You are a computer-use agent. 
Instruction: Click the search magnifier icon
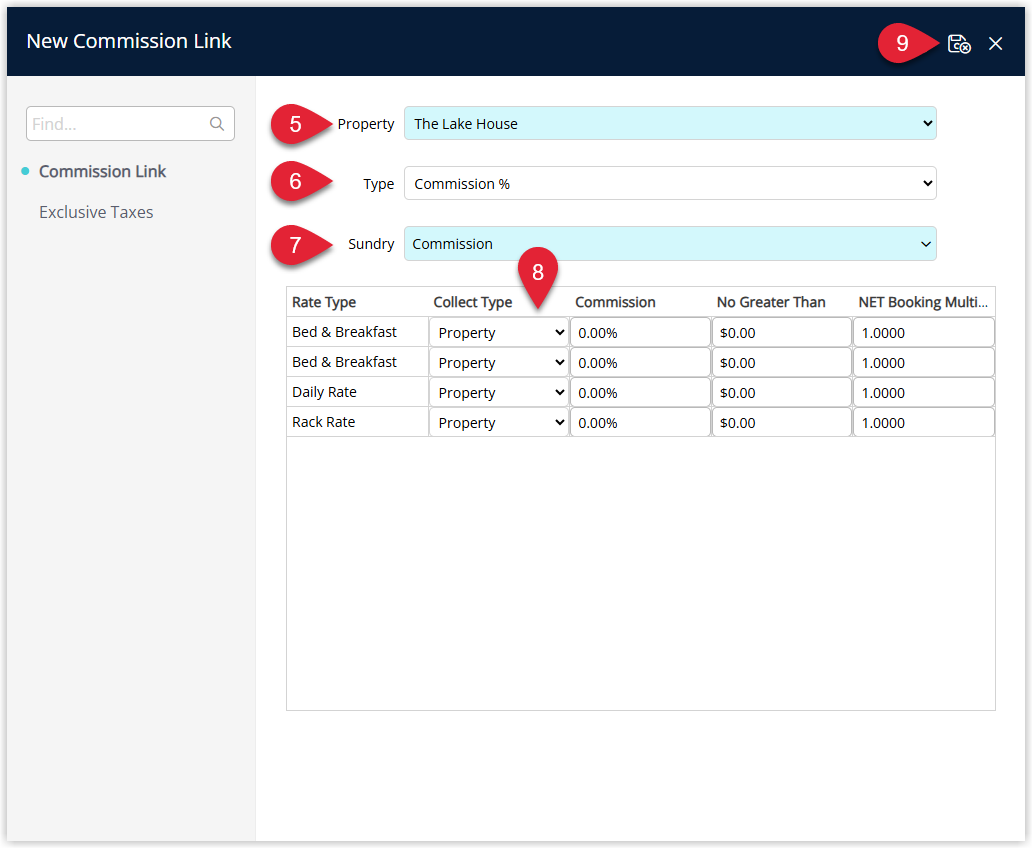click(217, 124)
